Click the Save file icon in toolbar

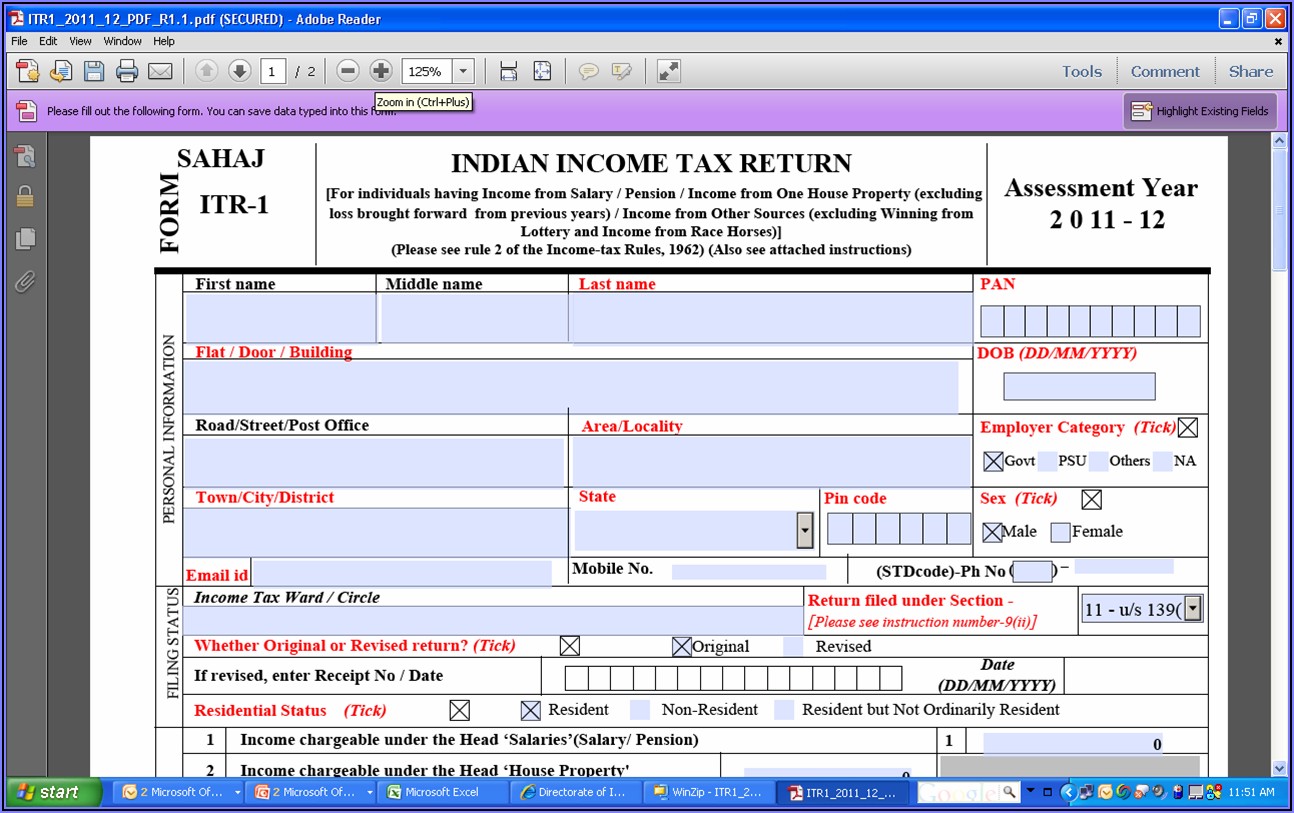click(x=94, y=71)
